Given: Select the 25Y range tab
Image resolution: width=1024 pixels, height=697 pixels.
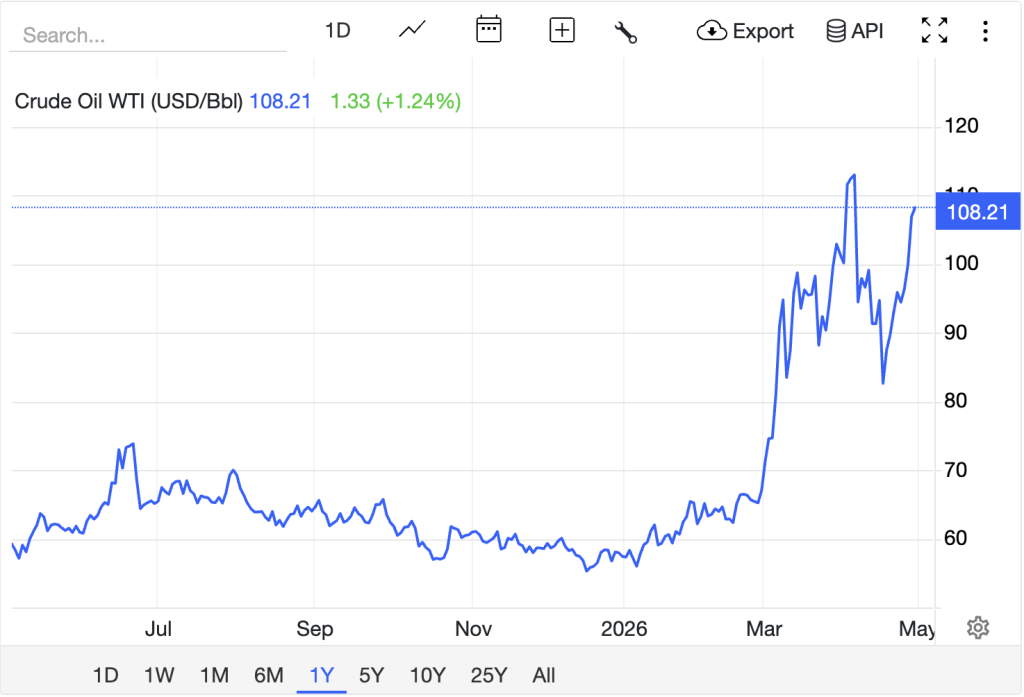Looking at the screenshot, I should [x=488, y=675].
